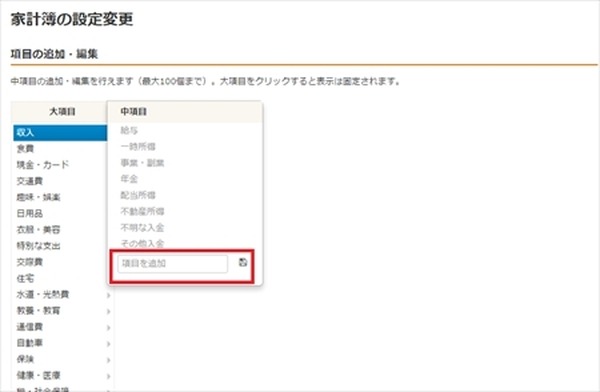The image size is (600, 392).
Task: Expand the chevron next to 自動車
Action: click(109, 344)
